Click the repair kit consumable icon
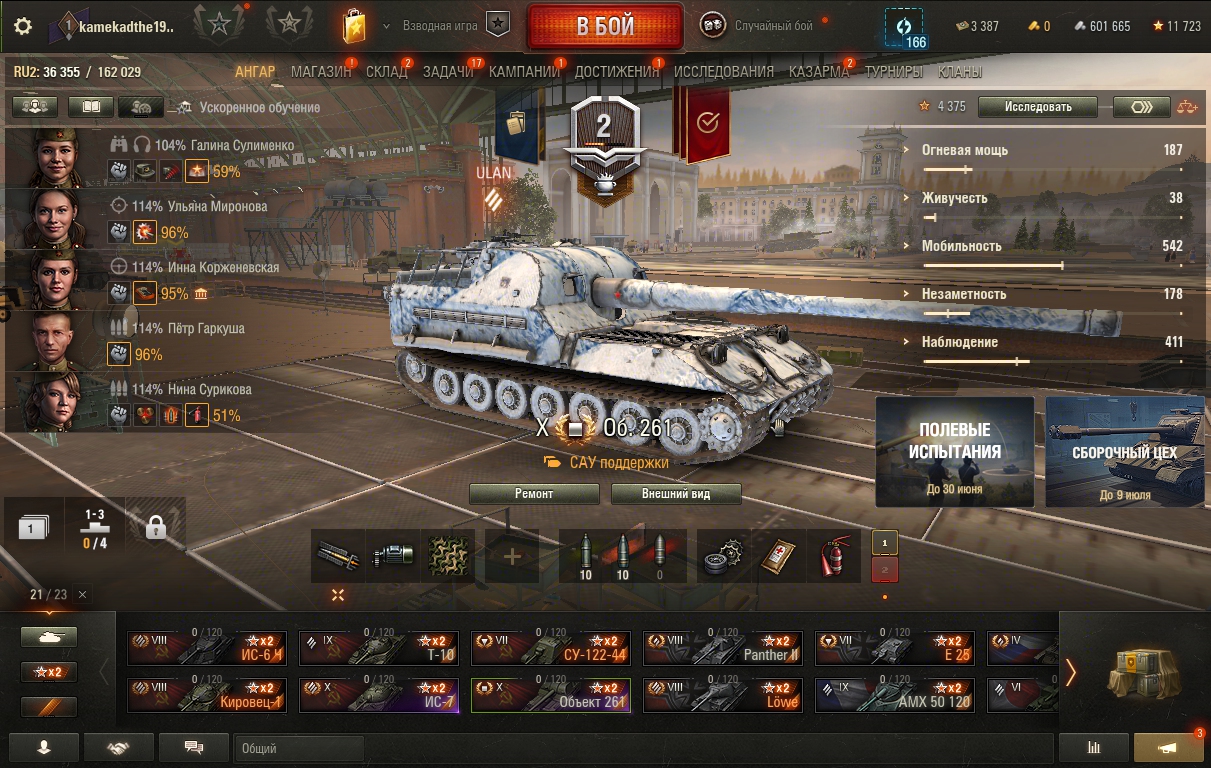The image size is (1211, 768). [722, 557]
